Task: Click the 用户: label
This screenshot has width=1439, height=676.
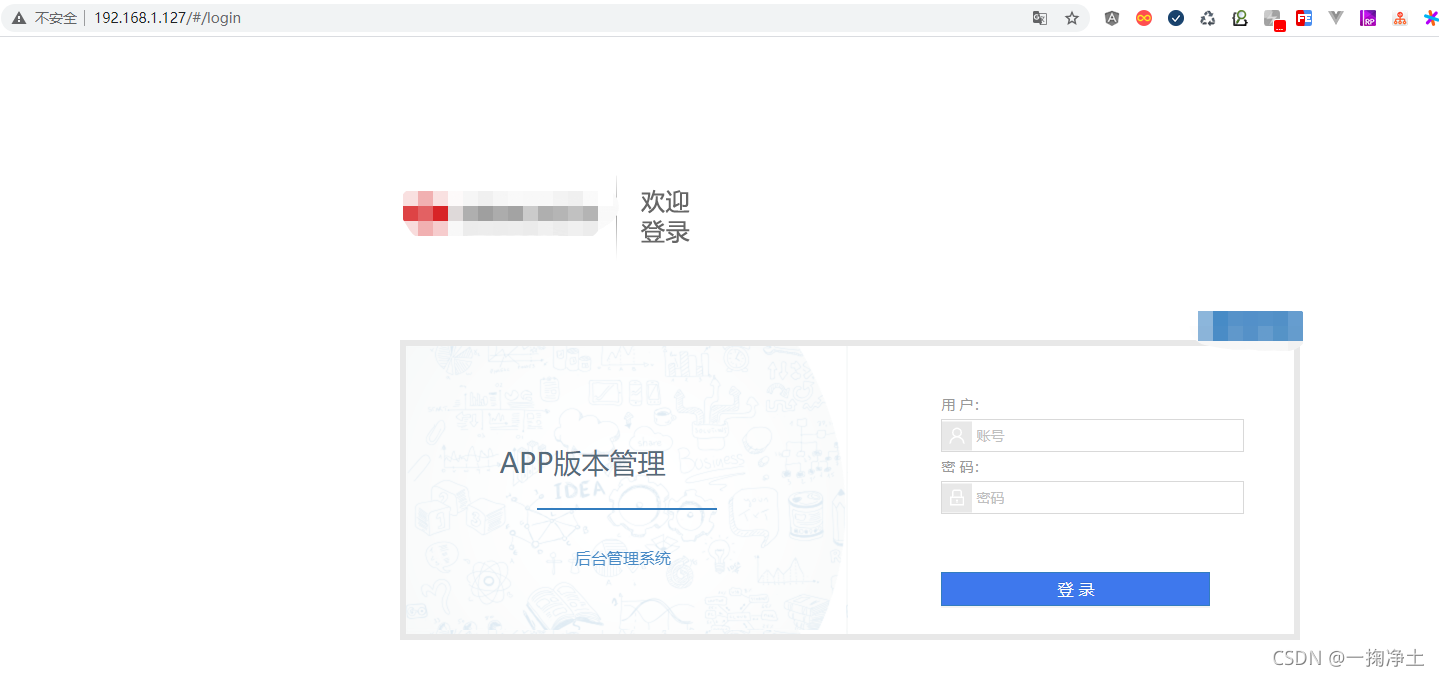Action: point(960,405)
